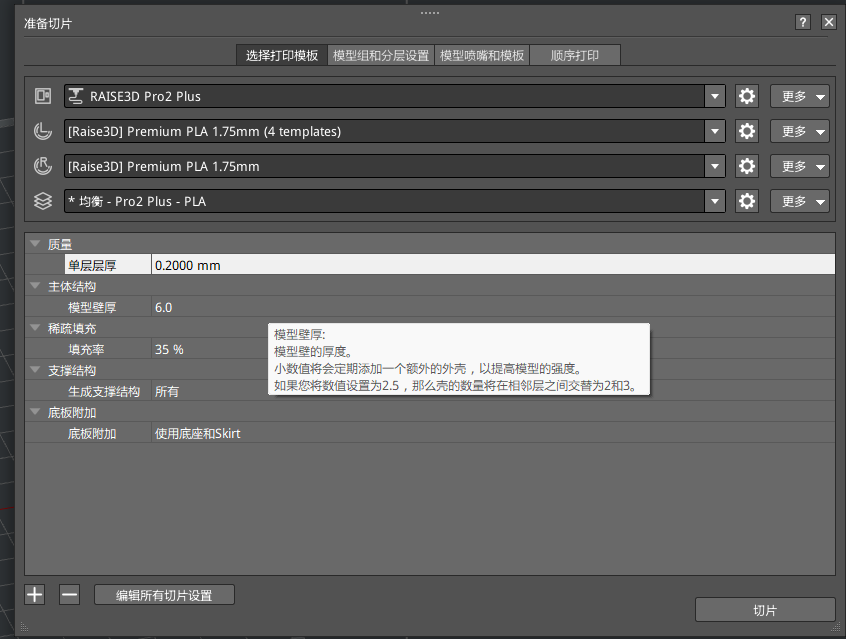Select the 填充率 setting label
Screen dimensions: 846x639
click(x=86, y=349)
